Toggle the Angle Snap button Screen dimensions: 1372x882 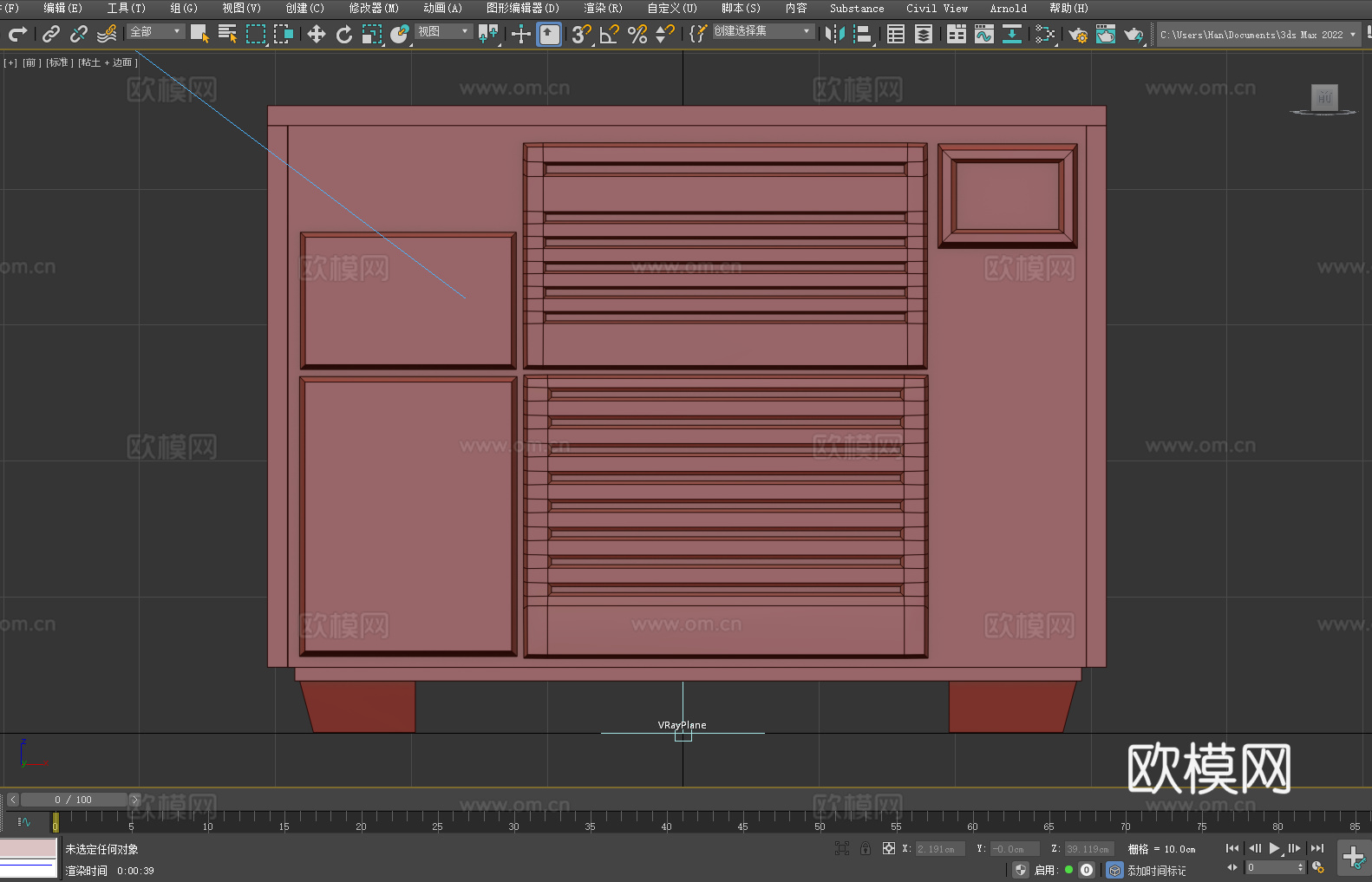(610, 34)
